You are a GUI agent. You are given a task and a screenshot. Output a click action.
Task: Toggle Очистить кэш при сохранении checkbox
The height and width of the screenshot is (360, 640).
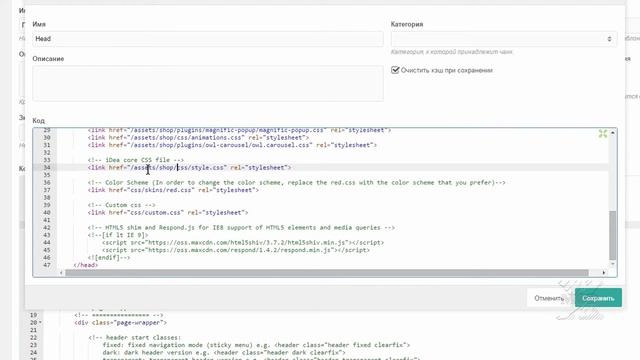[395, 70]
